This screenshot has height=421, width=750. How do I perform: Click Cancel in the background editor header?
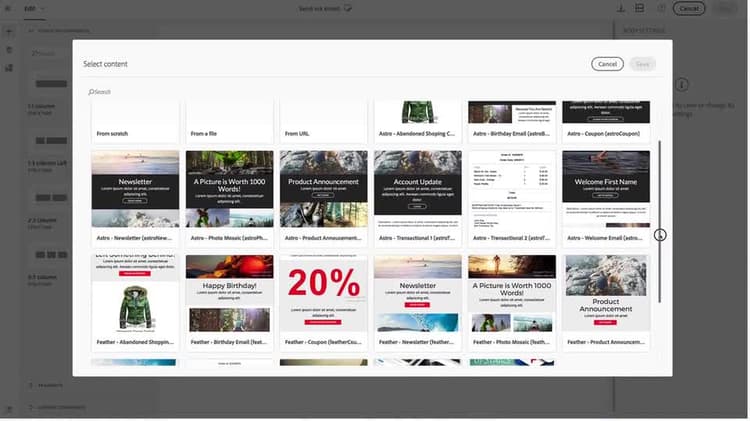[x=689, y=8]
